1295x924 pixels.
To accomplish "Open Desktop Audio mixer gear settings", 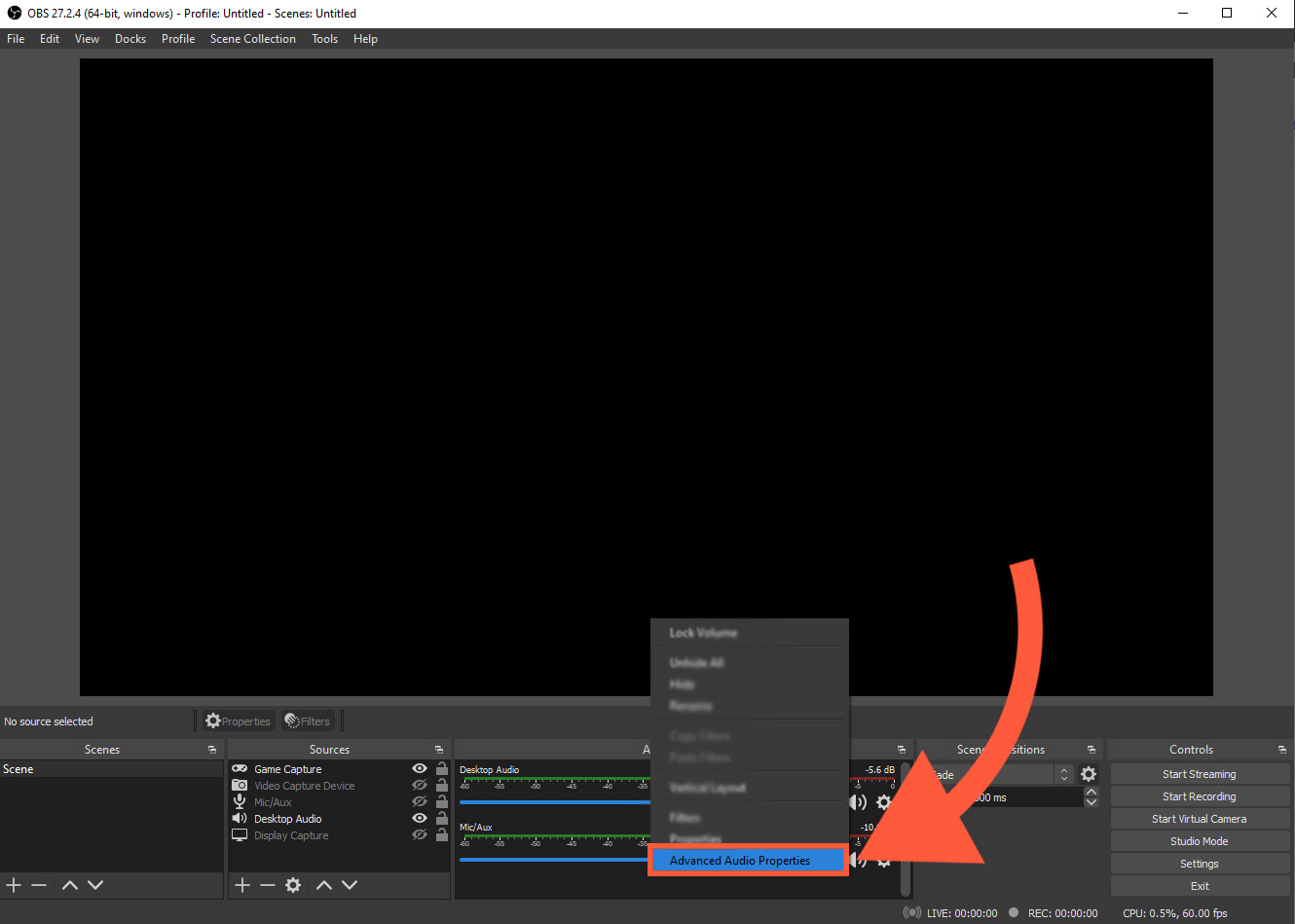I will (x=884, y=802).
